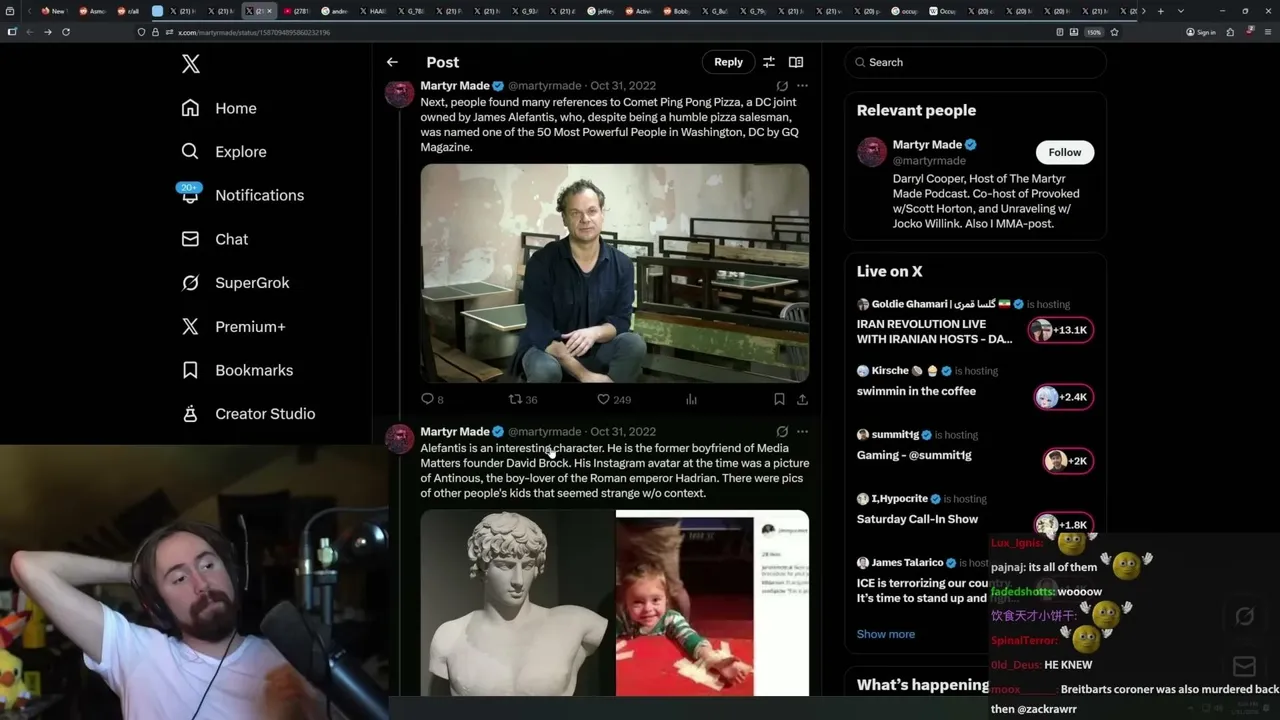Repost the Comet Ping Pong post

click(523, 399)
